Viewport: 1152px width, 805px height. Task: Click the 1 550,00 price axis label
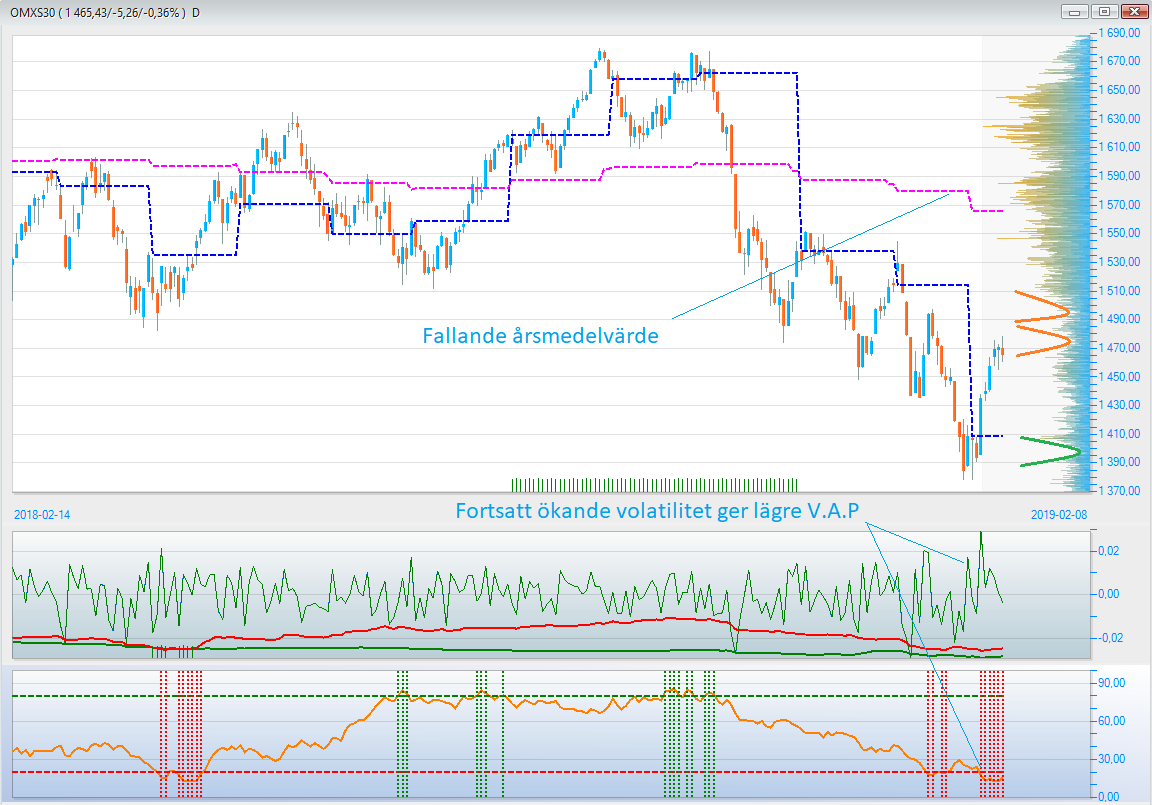(1120, 234)
